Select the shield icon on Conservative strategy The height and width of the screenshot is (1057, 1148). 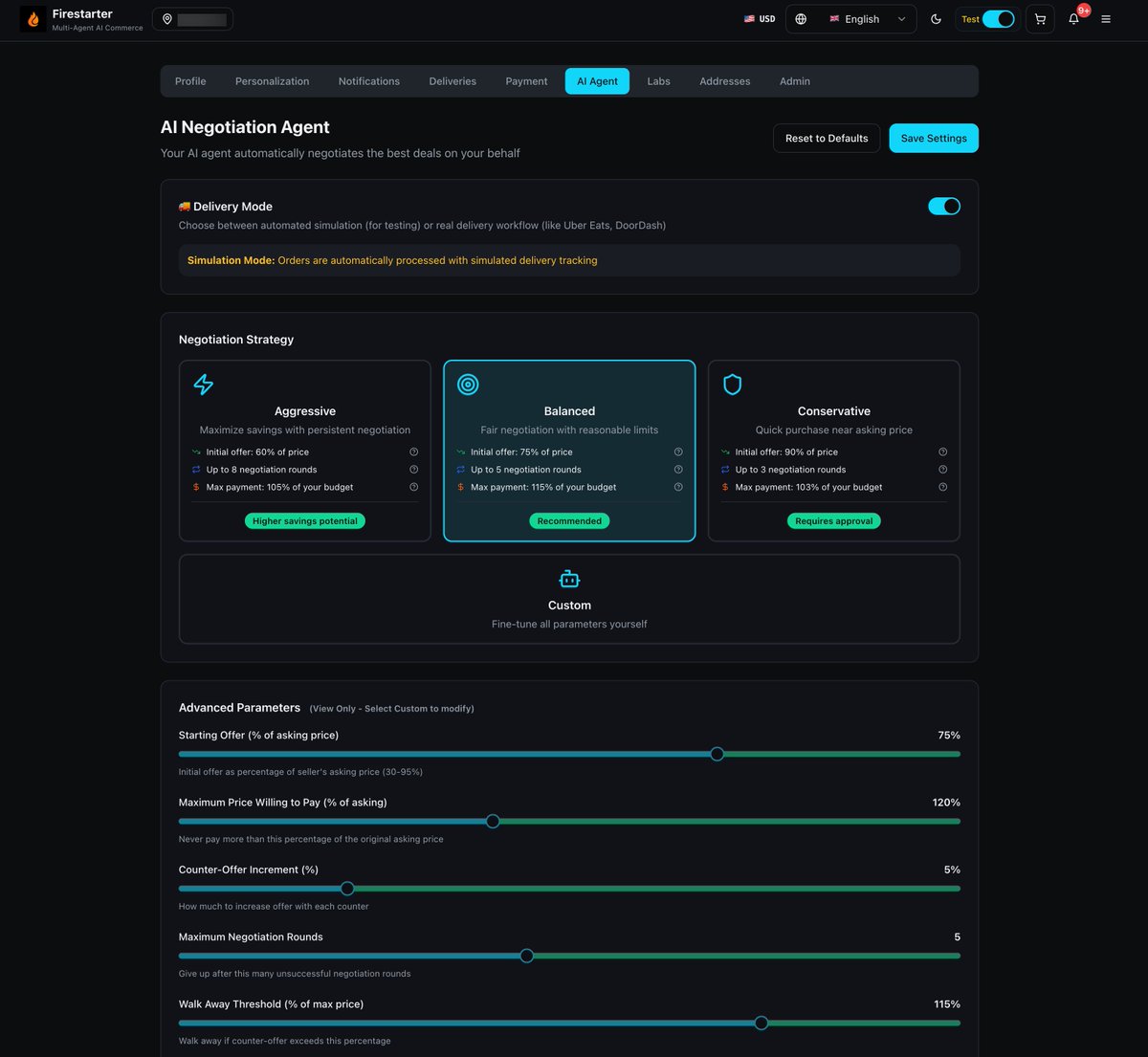[732, 384]
